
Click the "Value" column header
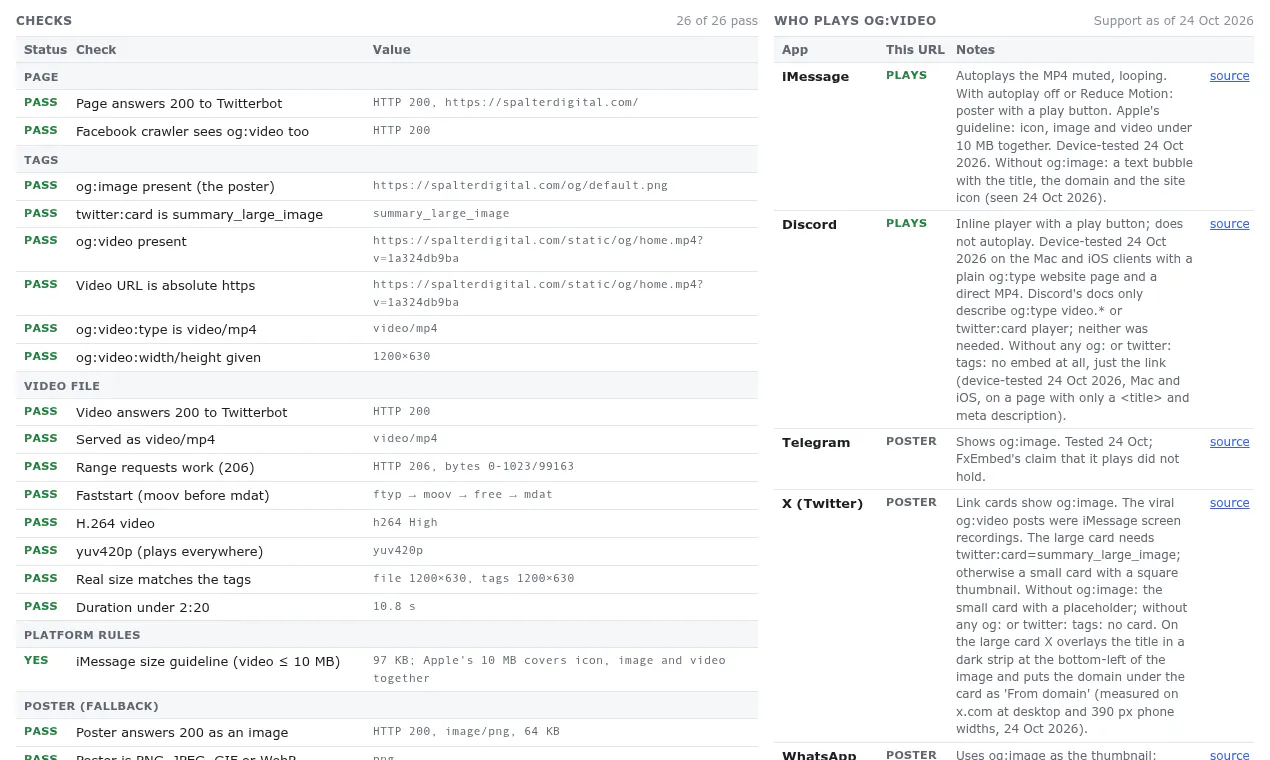pos(392,50)
